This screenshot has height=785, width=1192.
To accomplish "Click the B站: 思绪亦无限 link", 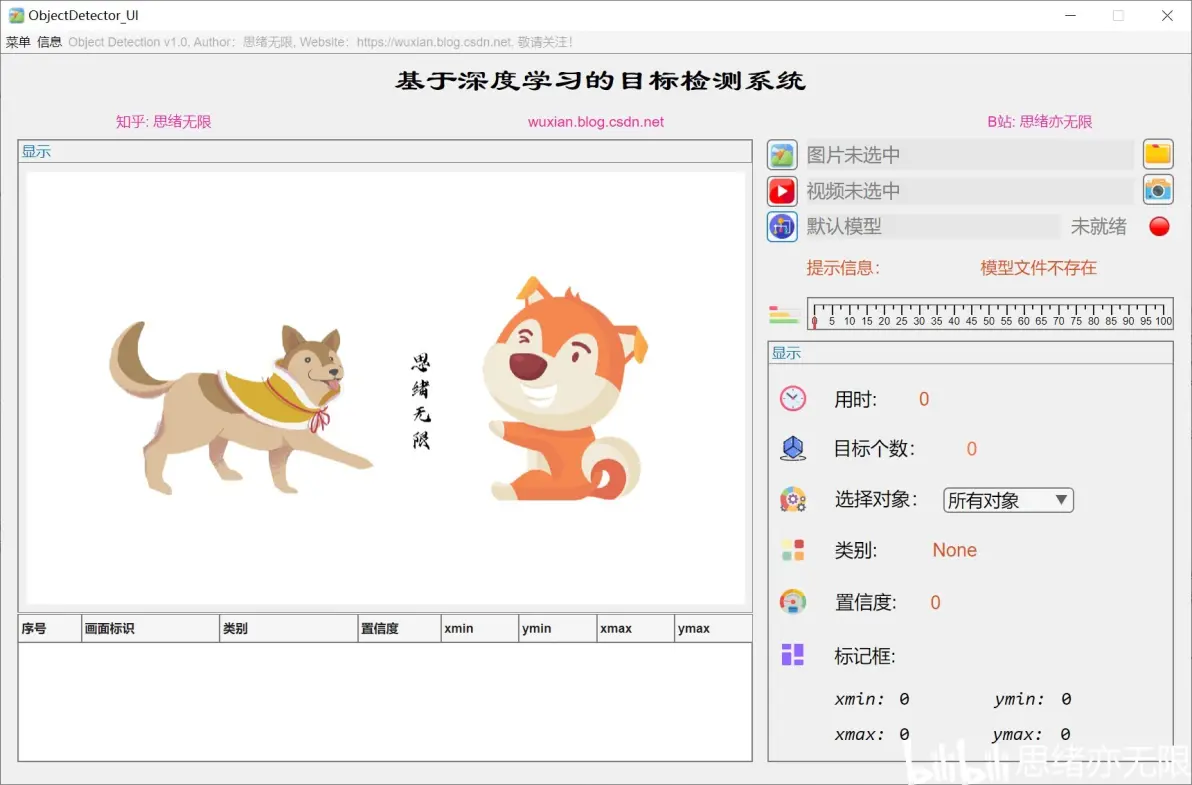I will coord(1039,122).
